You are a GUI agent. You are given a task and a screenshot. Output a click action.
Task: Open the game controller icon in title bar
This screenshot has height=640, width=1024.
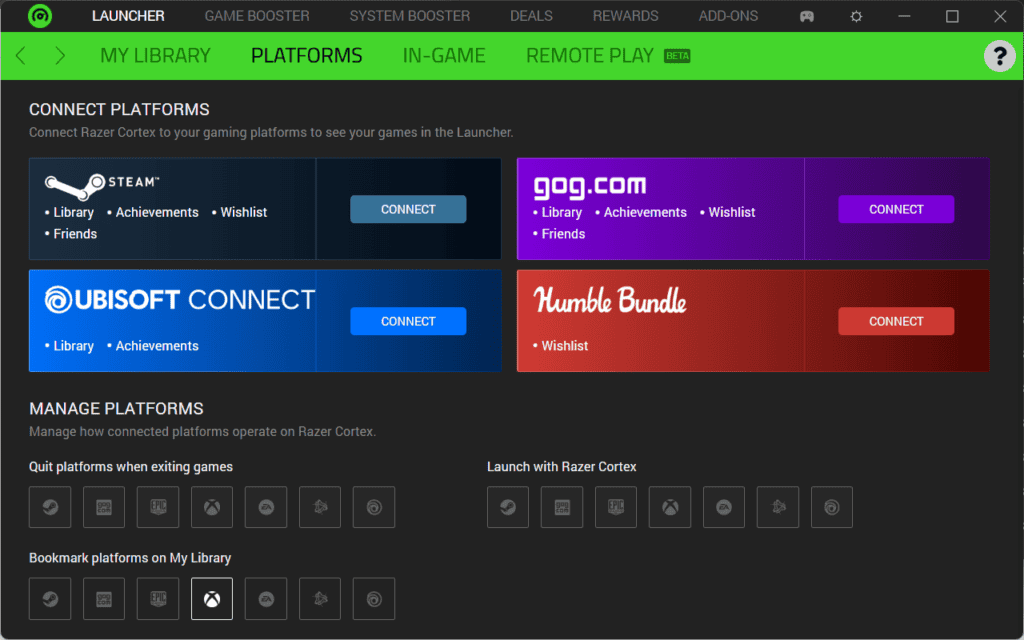click(x=807, y=16)
